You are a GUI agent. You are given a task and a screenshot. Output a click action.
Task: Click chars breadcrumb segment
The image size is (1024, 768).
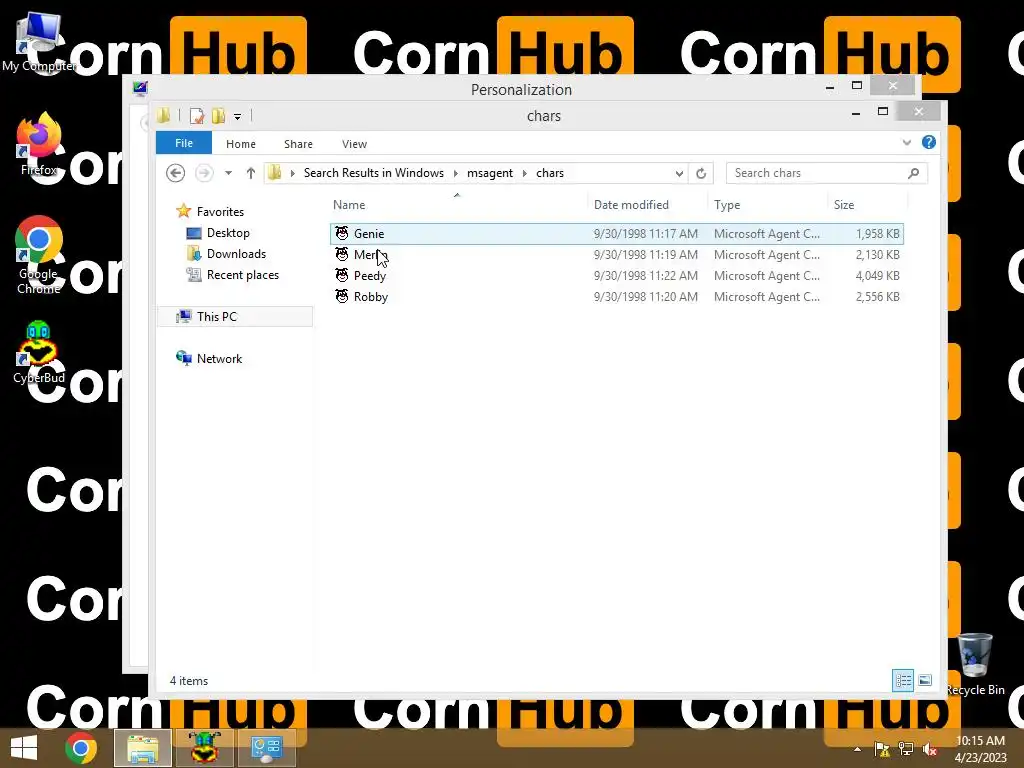point(550,173)
